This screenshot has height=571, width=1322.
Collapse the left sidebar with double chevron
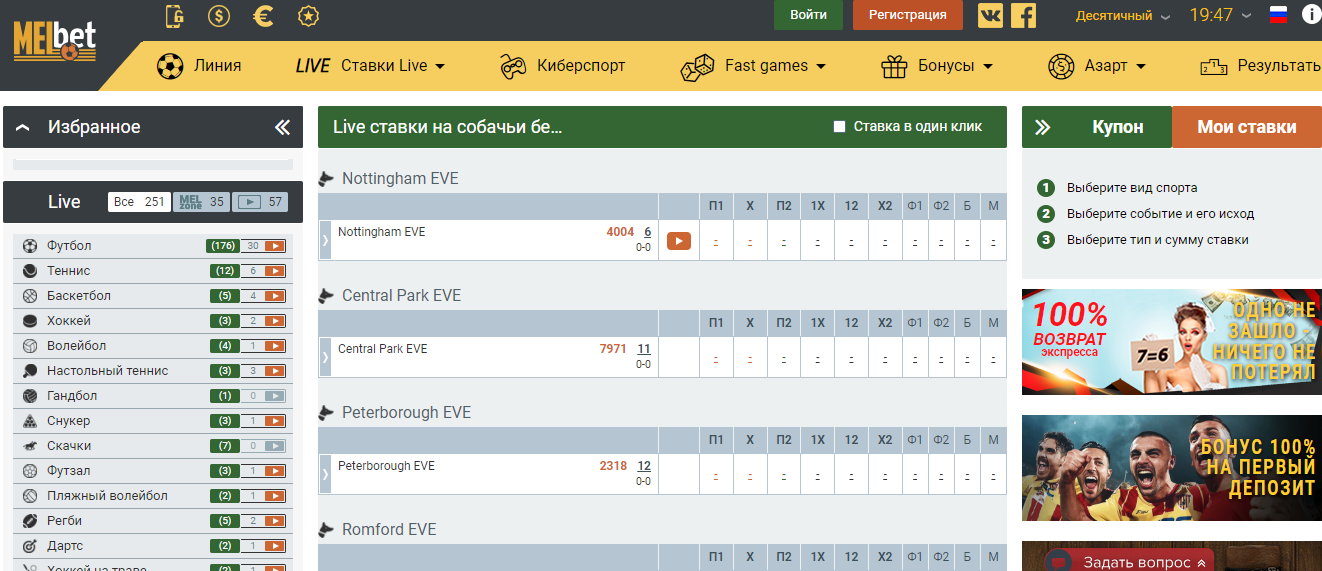click(282, 127)
